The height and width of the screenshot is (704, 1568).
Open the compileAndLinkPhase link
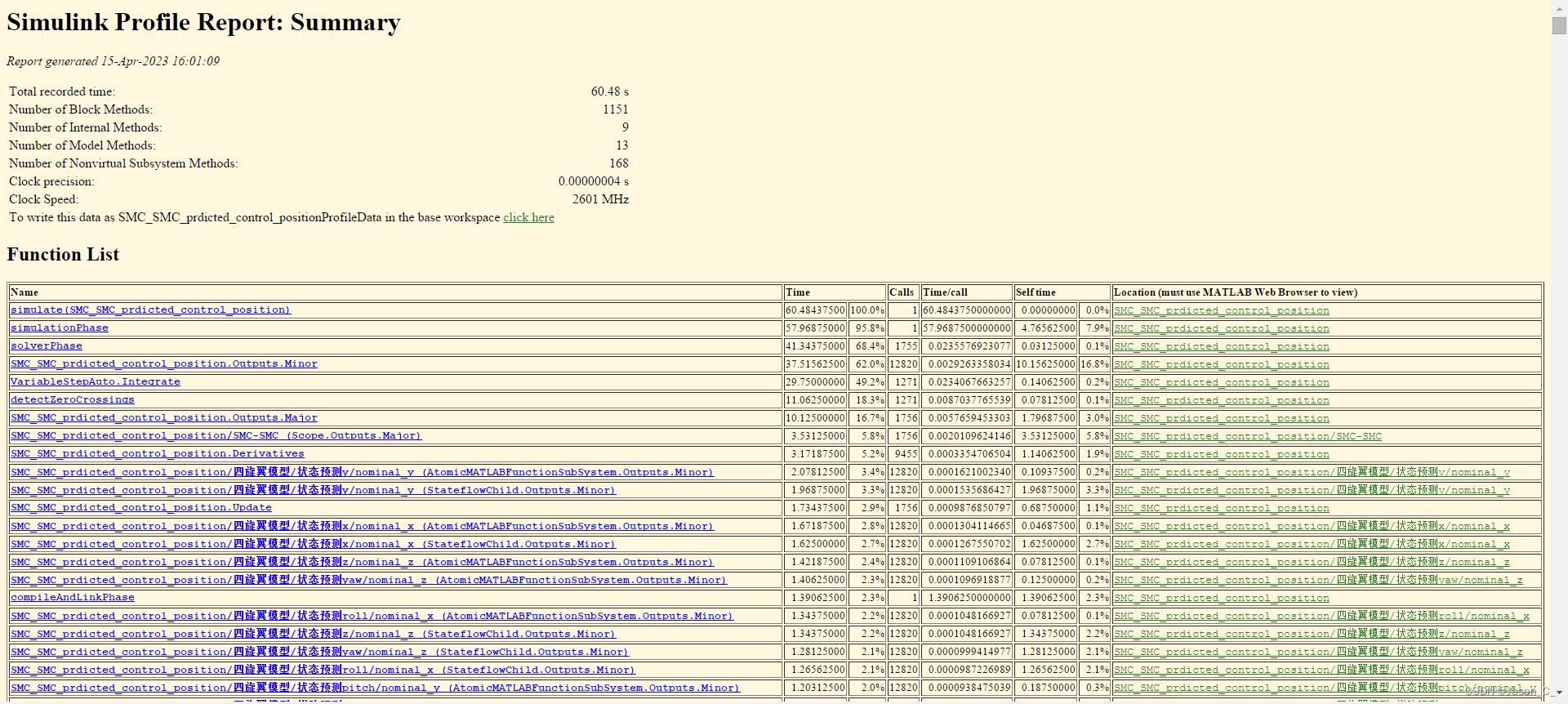pos(73,598)
